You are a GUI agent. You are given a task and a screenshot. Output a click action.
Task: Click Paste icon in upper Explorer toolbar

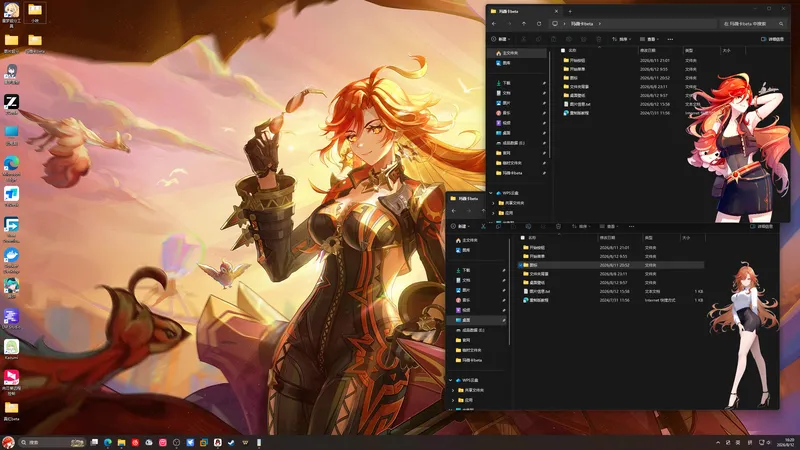pos(554,39)
